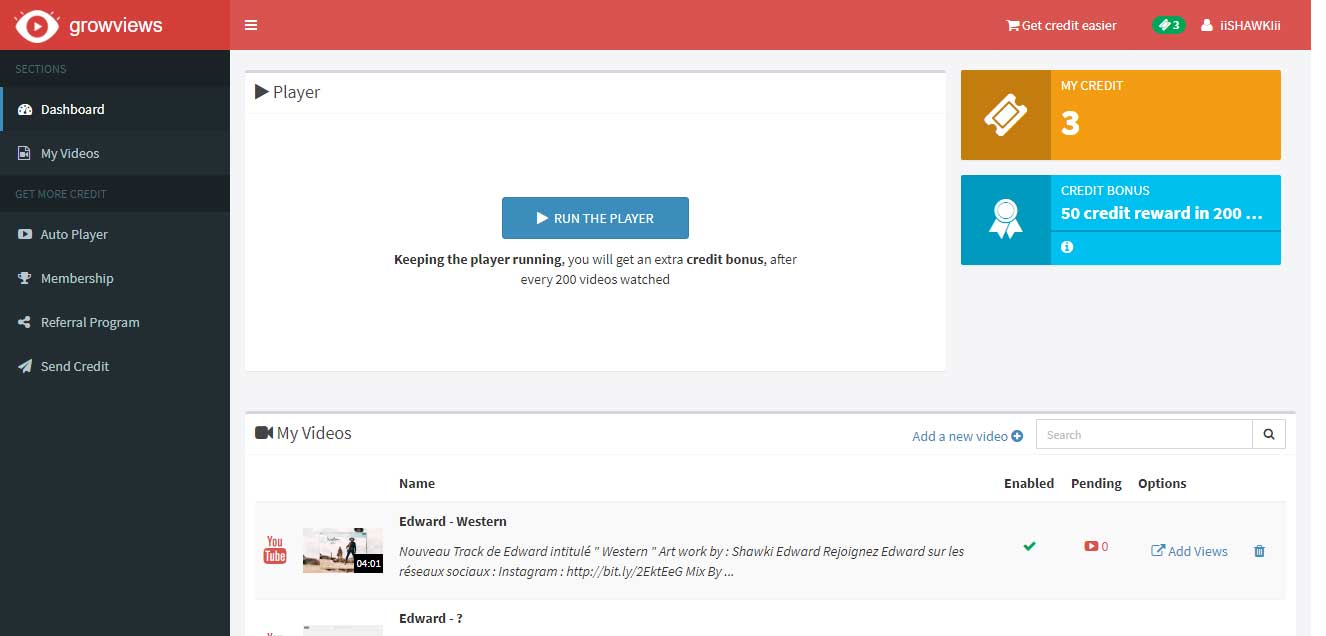
Task: Click the Send Credit paper plane icon
Action: click(x=25, y=366)
